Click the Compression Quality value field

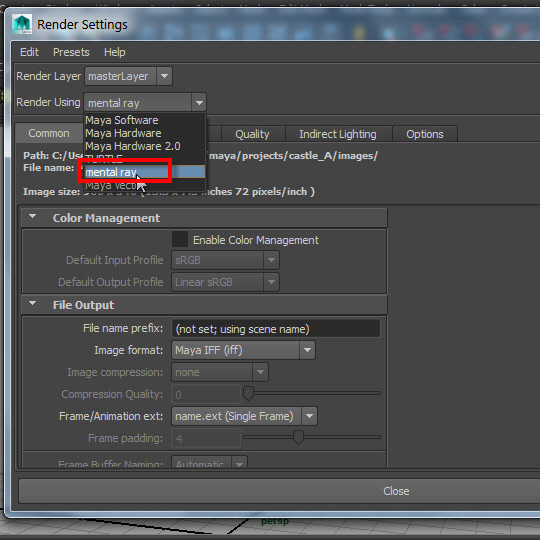(206, 394)
